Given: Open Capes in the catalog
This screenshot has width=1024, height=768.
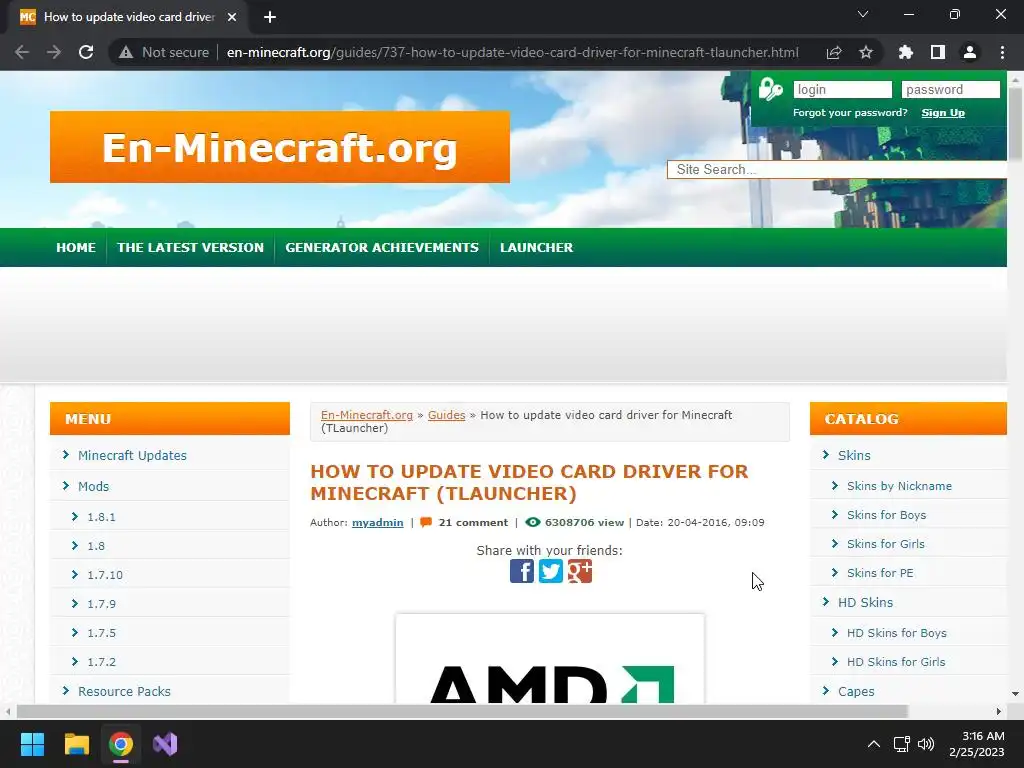Looking at the screenshot, I should pyautogui.click(x=856, y=691).
